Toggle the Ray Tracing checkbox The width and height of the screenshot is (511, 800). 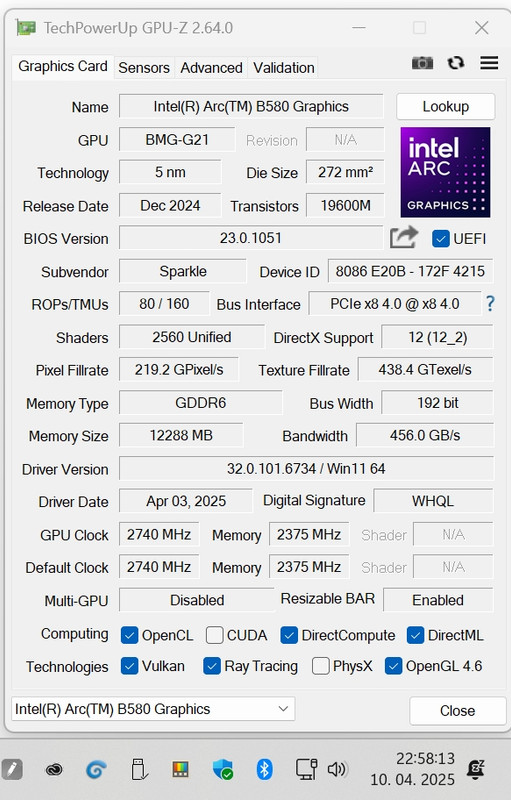(212, 666)
